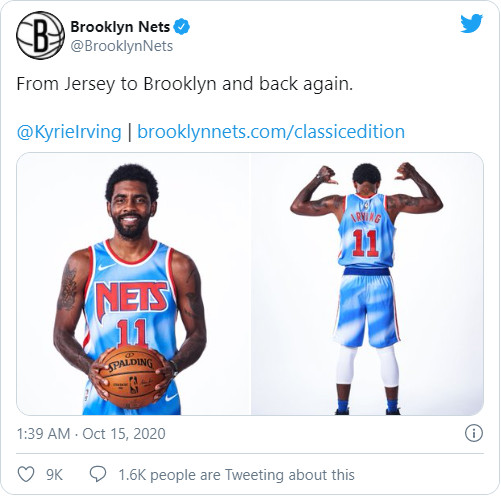Screen dimensions: 501x499
Task: Follow the brooklynnets.com/classicedition link
Action: pos(271,131)
